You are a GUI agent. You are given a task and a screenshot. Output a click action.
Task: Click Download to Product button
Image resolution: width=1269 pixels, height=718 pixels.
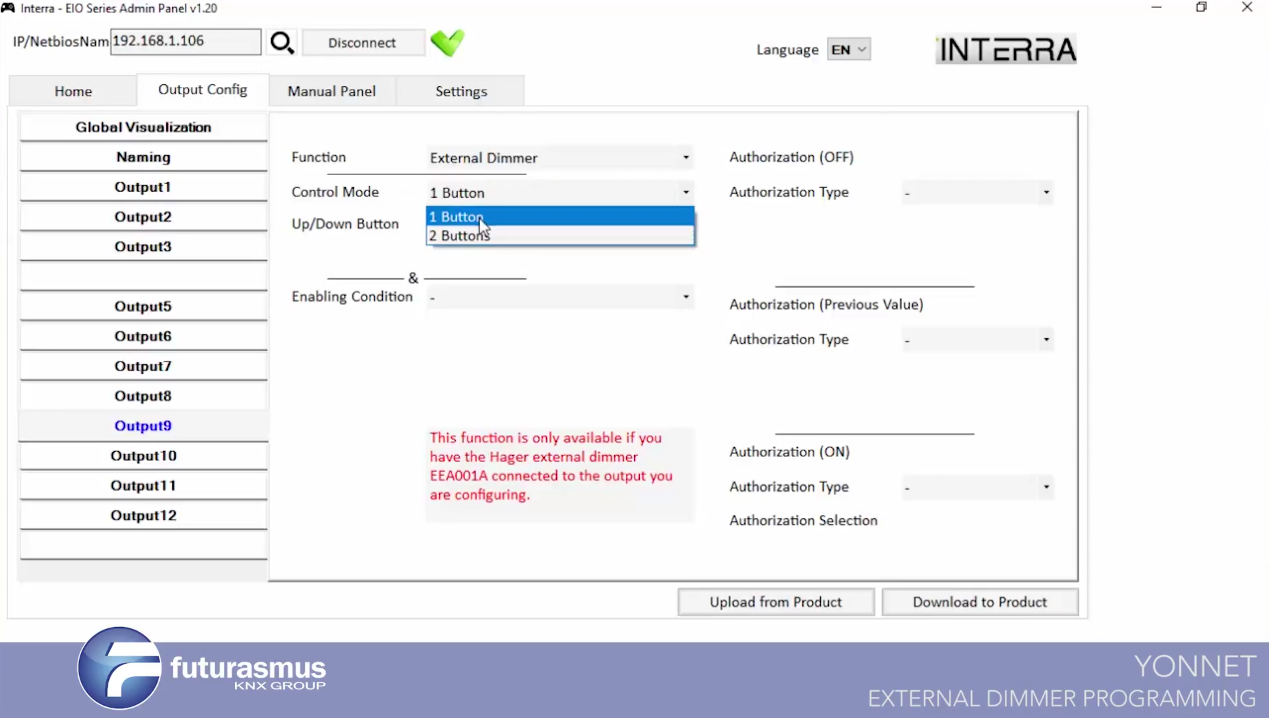979,602
